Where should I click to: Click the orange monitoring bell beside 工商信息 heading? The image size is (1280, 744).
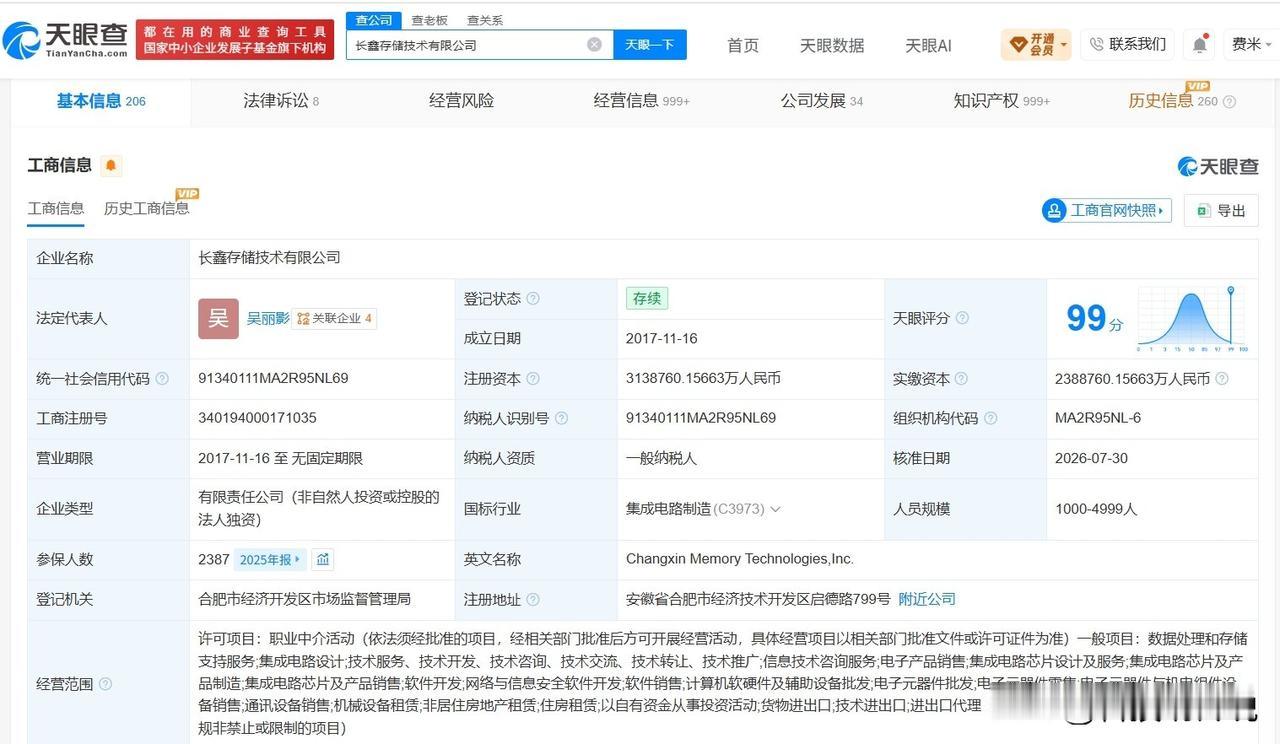pyautogui.click(x=111, y=165)
